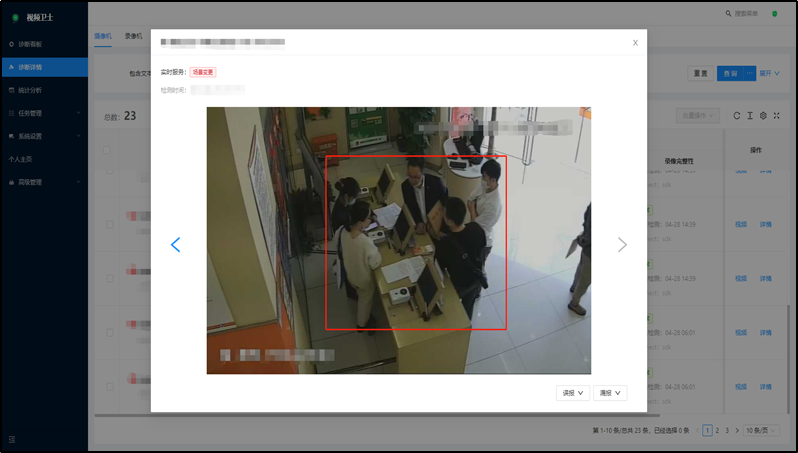Toggle the select-all checkbox in table header
Screen dimensions: 798x453
pos(108,150)
